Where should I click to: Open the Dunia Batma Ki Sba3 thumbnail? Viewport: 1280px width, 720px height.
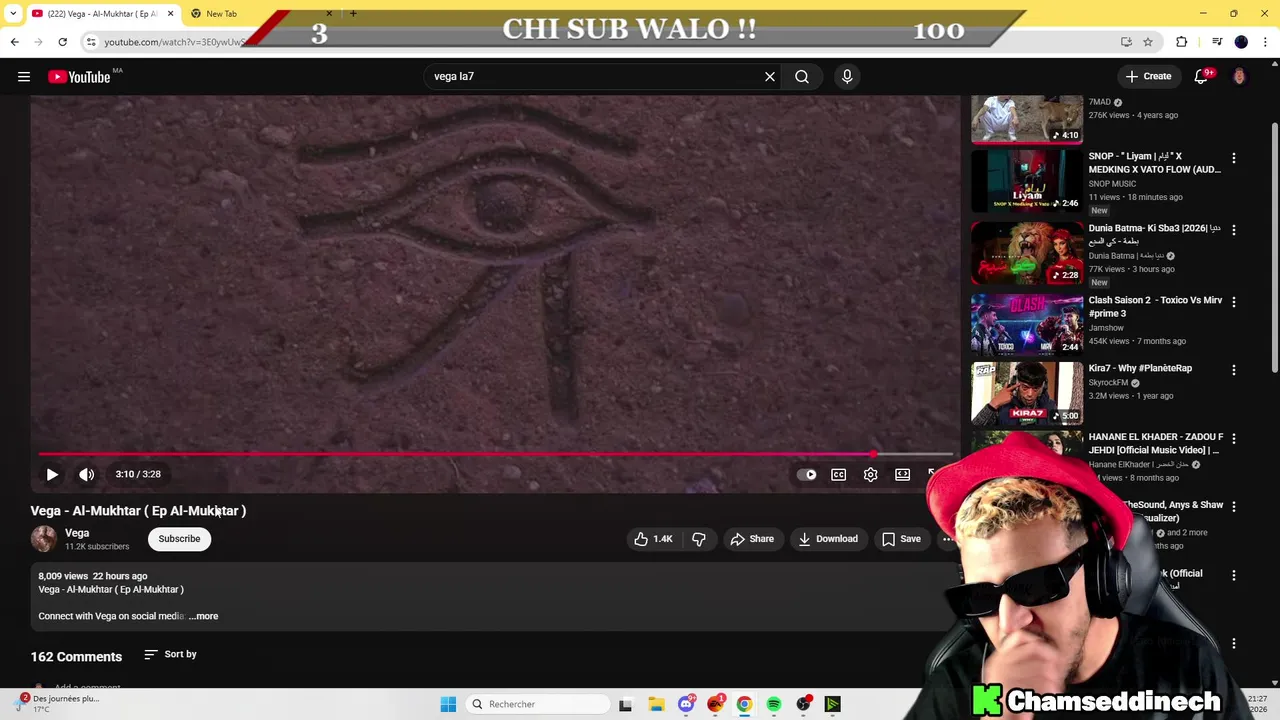click(x=1027, y=252)
